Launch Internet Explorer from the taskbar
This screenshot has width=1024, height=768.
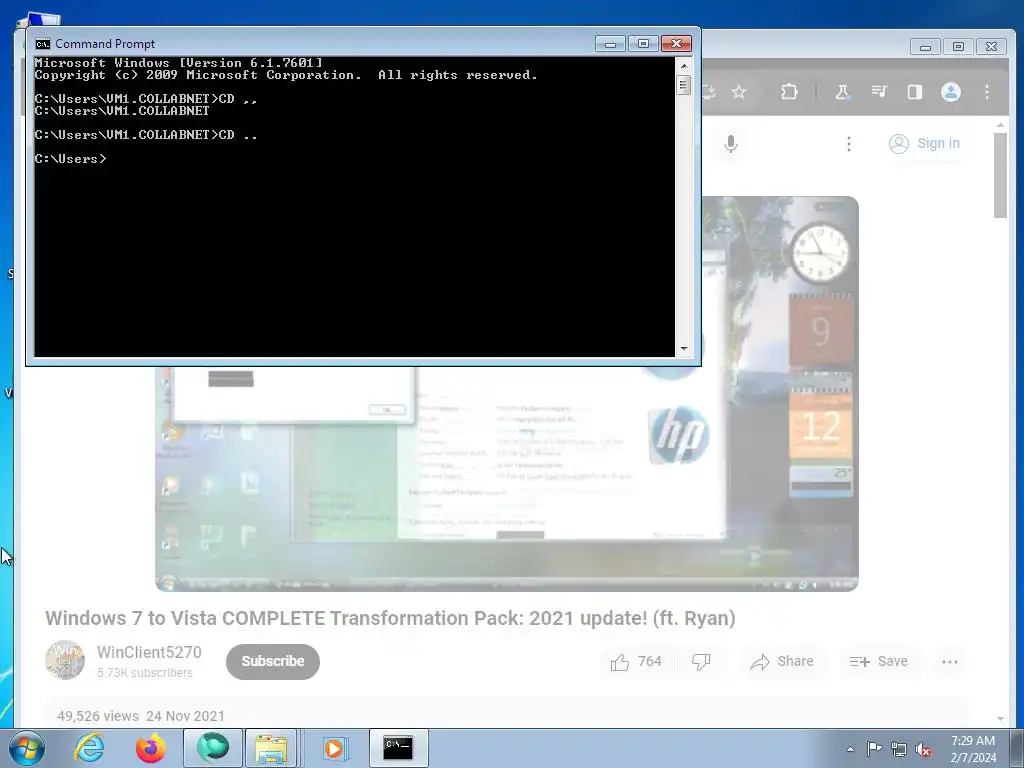pos(89,748)
